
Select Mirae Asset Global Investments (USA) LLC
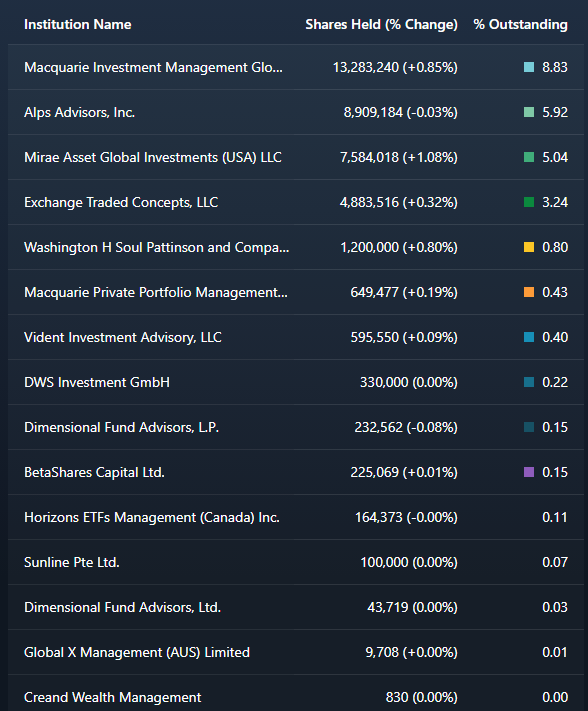(153, 157)
